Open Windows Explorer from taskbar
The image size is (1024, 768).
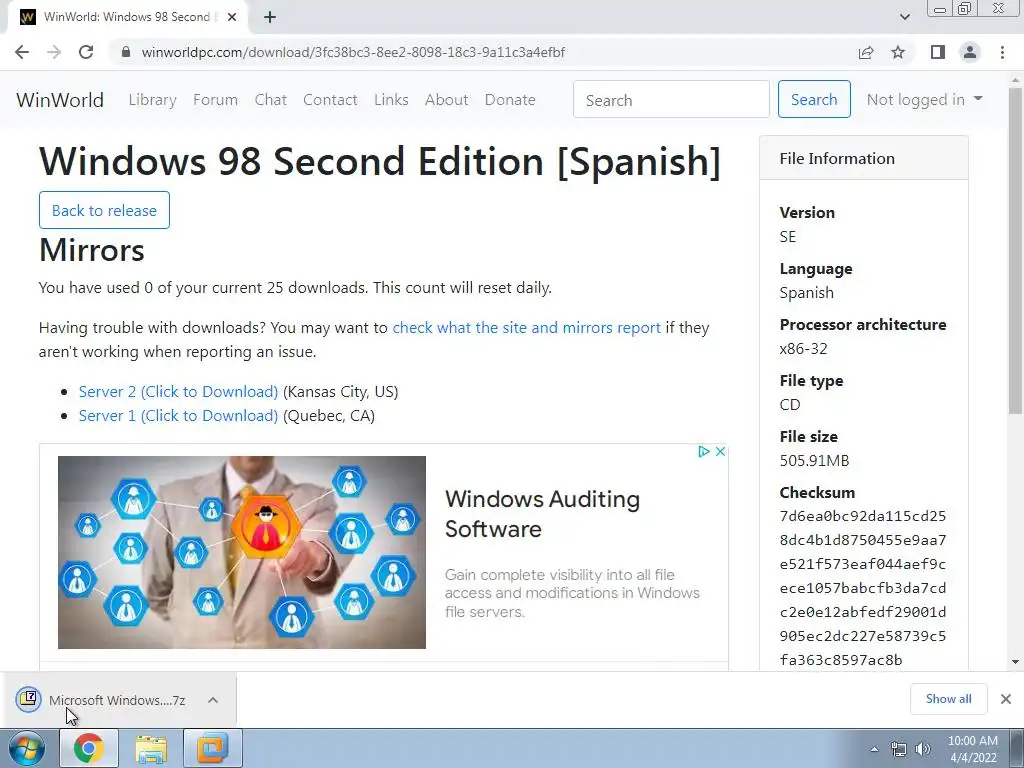151,748
